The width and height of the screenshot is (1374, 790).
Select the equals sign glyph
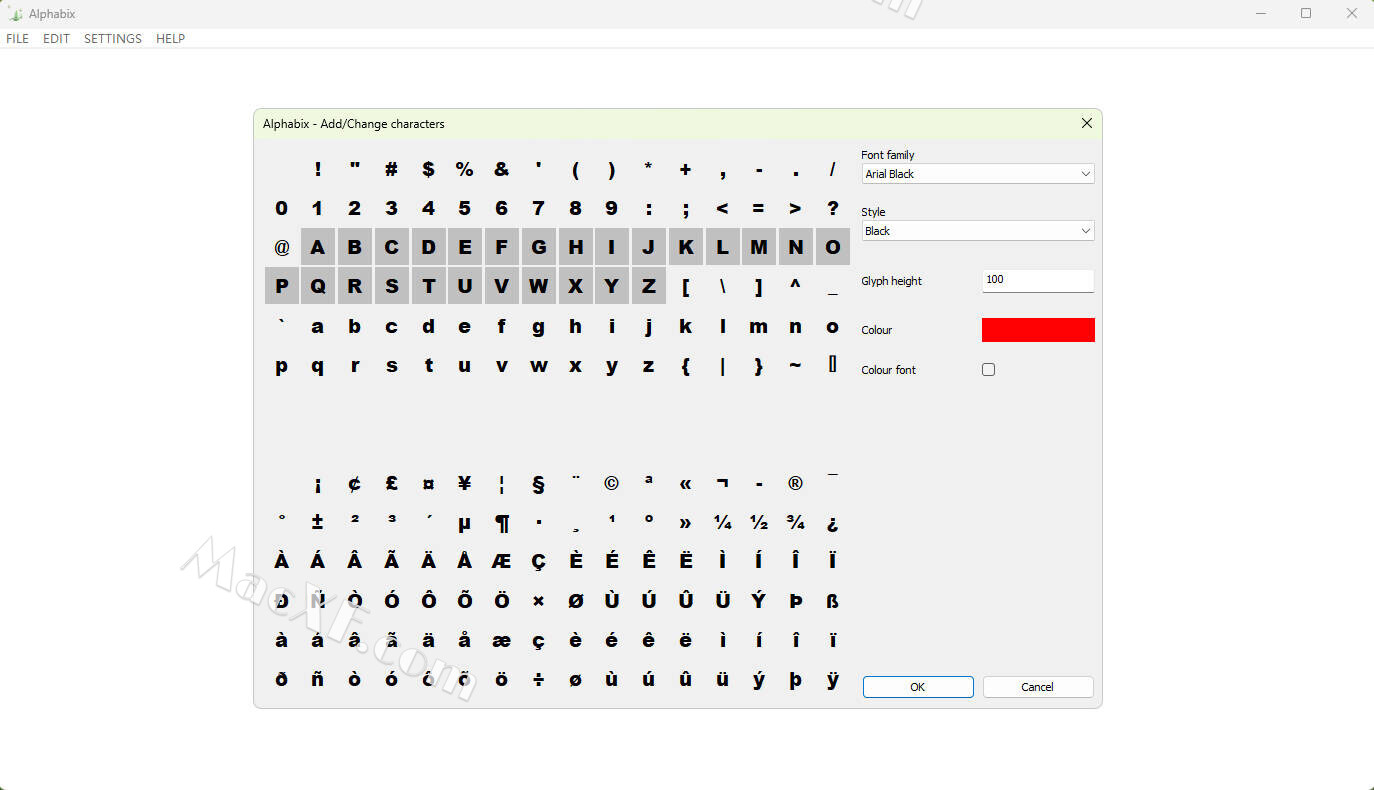coord(759,208)
